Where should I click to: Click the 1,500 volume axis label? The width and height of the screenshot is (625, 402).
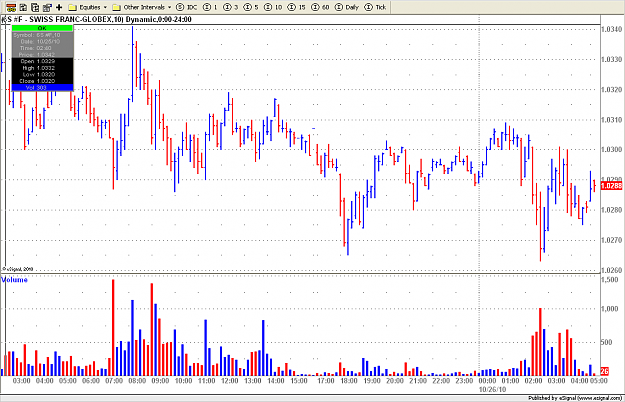coord(610,280)
